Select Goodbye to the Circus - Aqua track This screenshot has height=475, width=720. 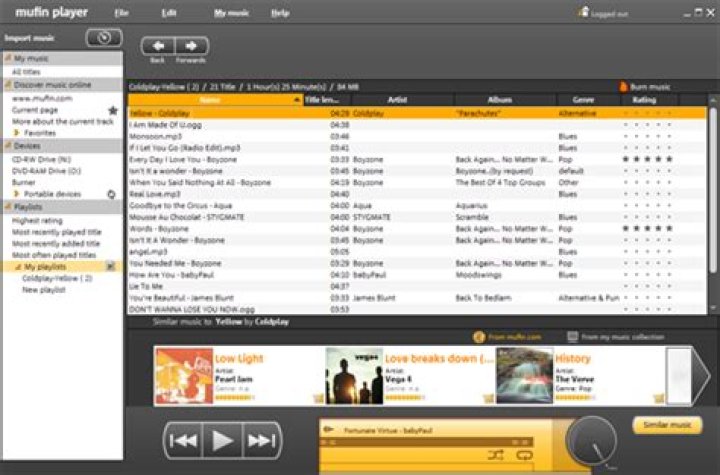417,205
